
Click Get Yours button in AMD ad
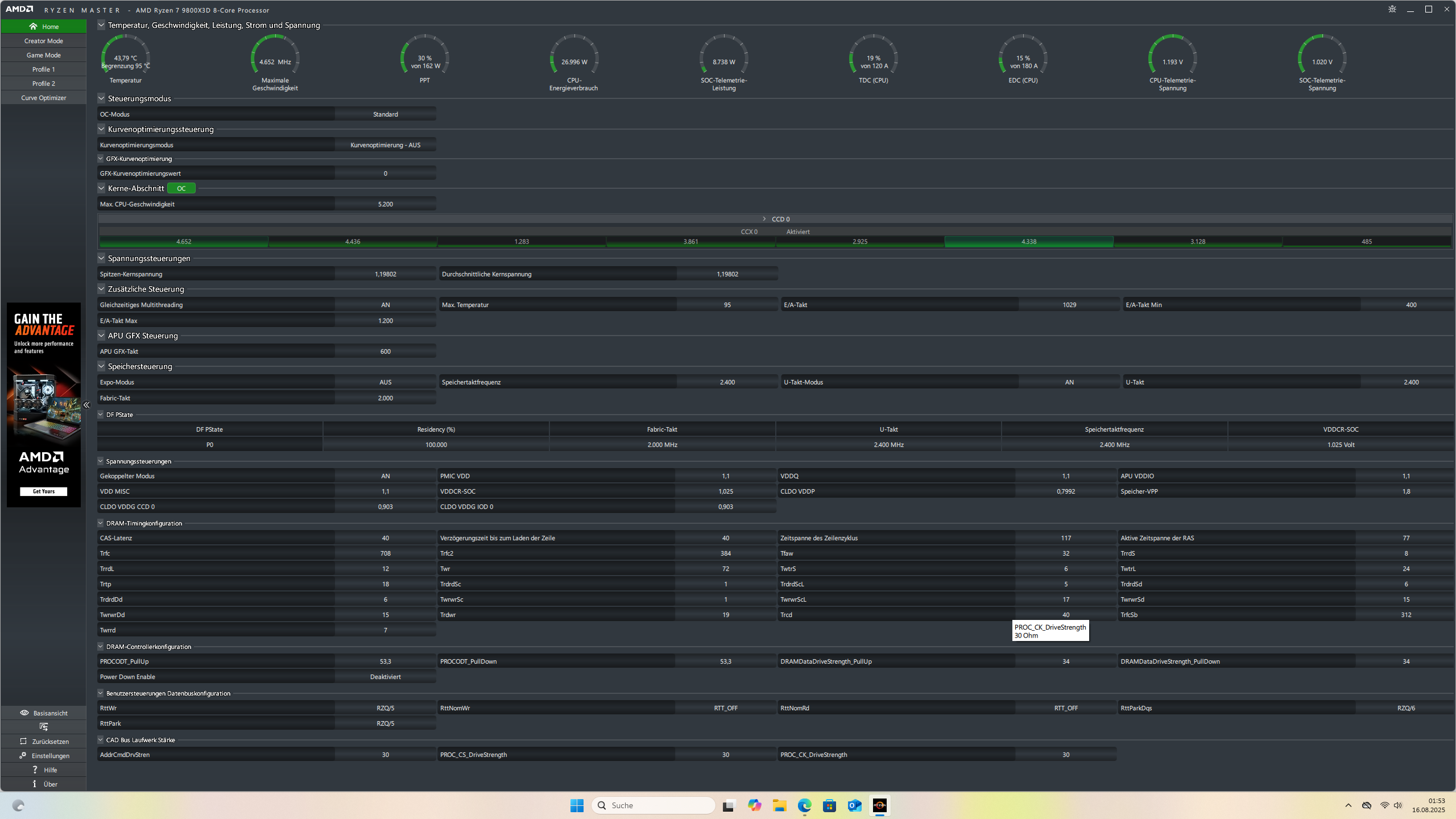[44, 491]
